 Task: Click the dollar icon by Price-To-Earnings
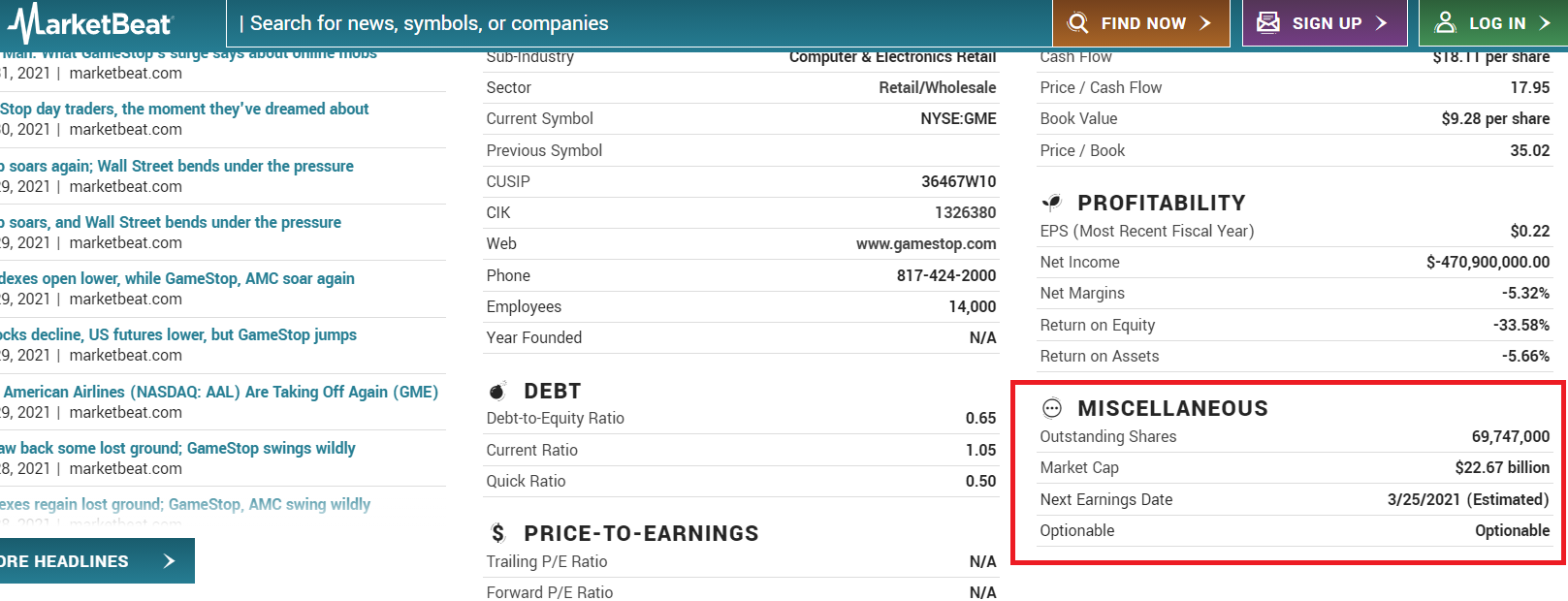(x=498, y=533)
